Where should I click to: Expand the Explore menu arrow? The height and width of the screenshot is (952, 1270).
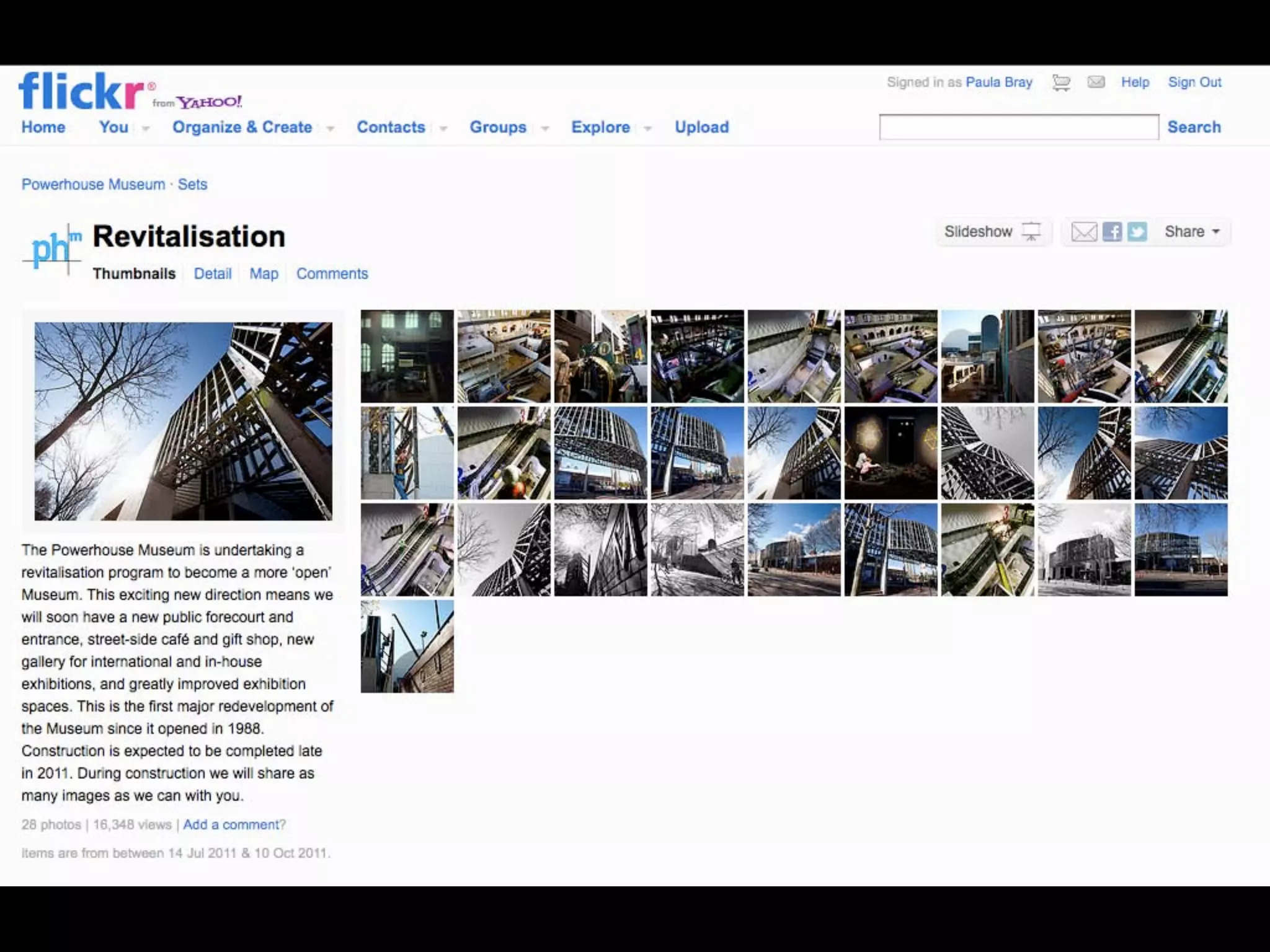tap(647, 128)
